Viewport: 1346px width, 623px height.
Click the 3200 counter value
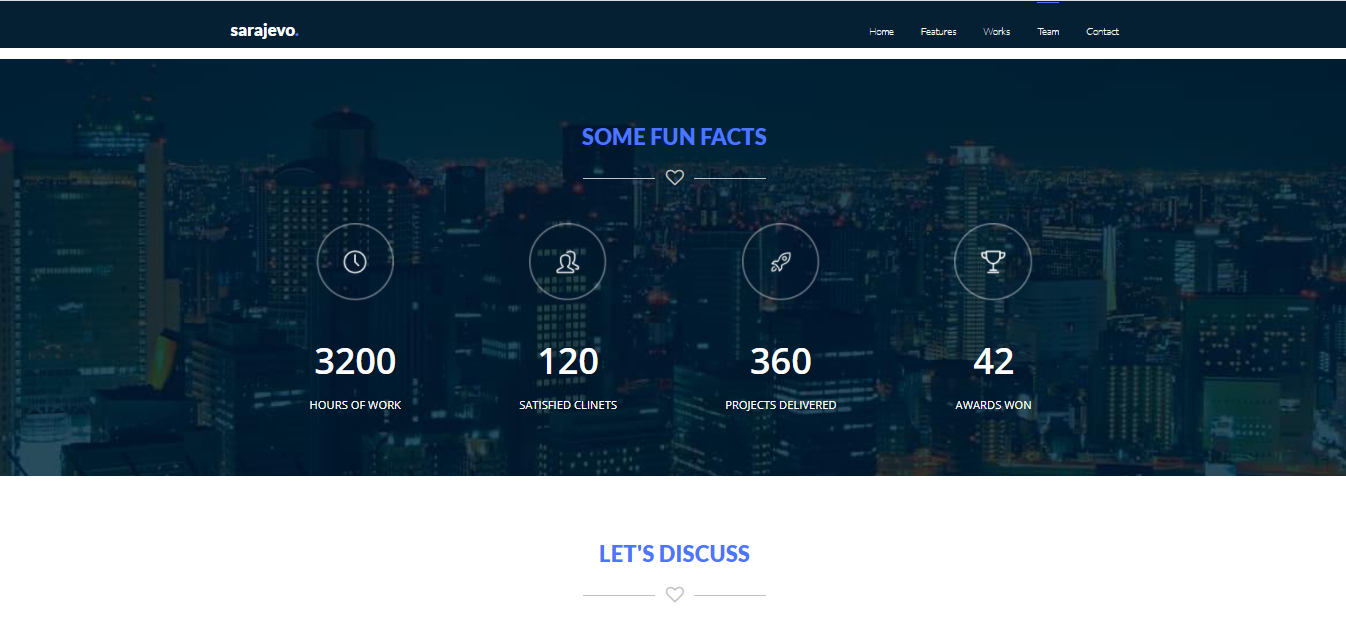(355, 361)
